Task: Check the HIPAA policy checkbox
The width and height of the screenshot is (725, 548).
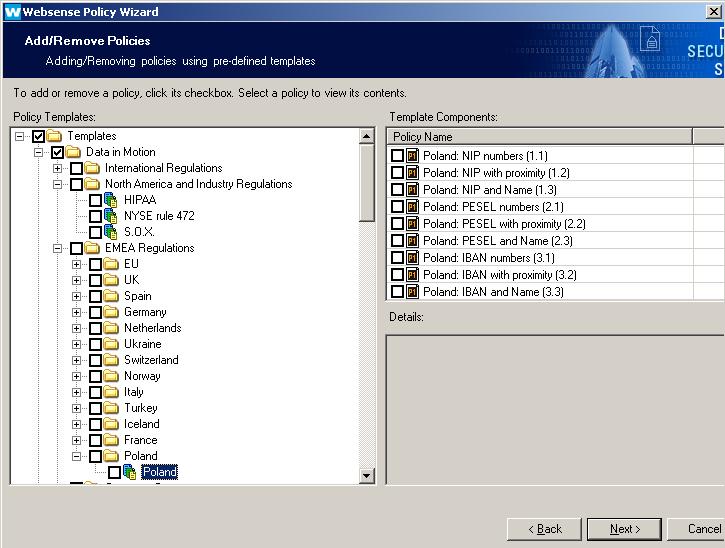Action: click(95, 200)
